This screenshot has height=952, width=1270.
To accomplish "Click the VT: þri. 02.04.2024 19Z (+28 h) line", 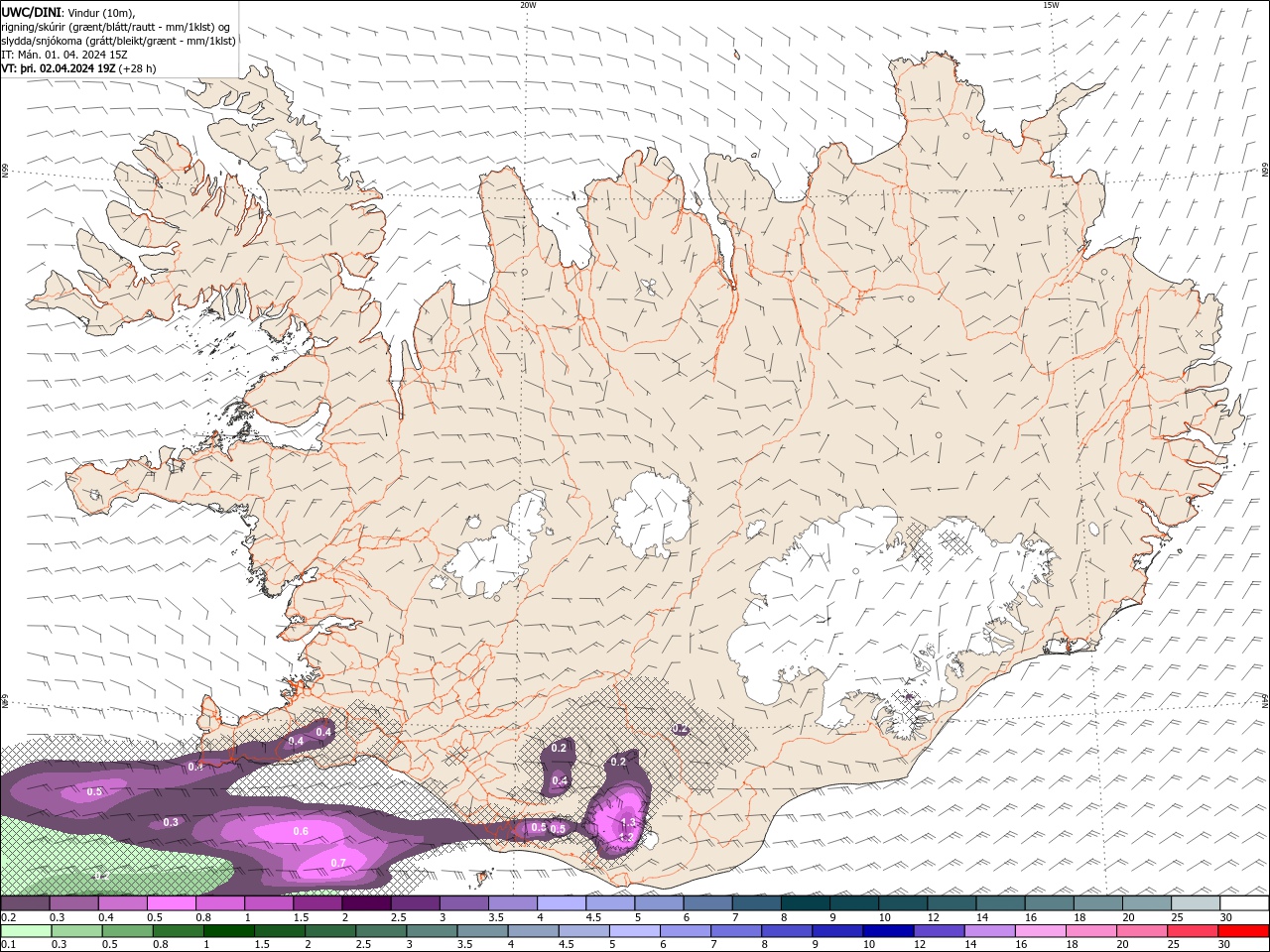I will click(78, 68).
